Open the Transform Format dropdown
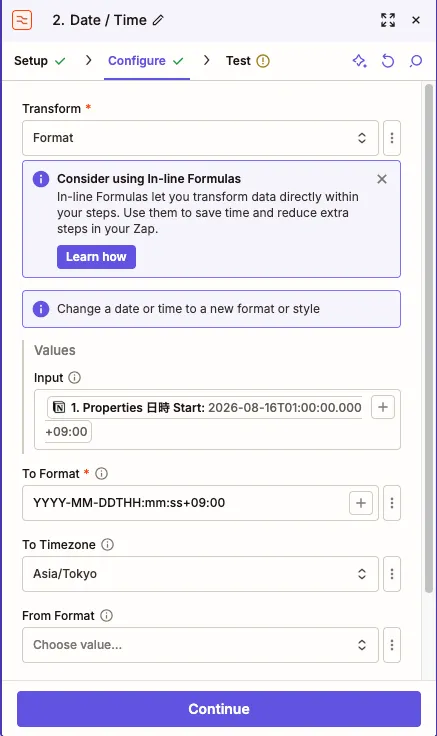Image resolution: width=437 pixels, height=736 pixels. click(x=200, y=138)
